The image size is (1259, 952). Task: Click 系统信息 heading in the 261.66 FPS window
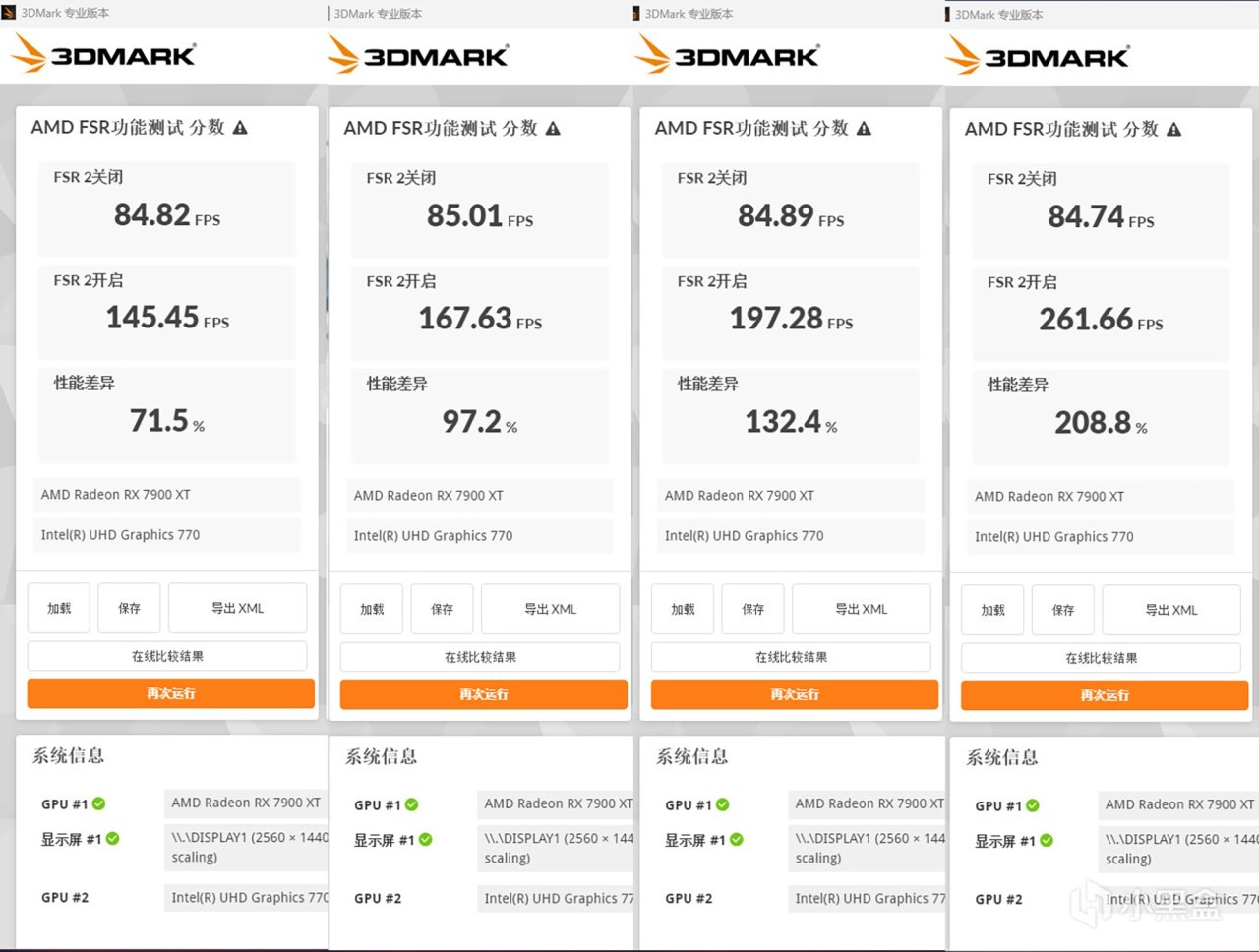1001,757
